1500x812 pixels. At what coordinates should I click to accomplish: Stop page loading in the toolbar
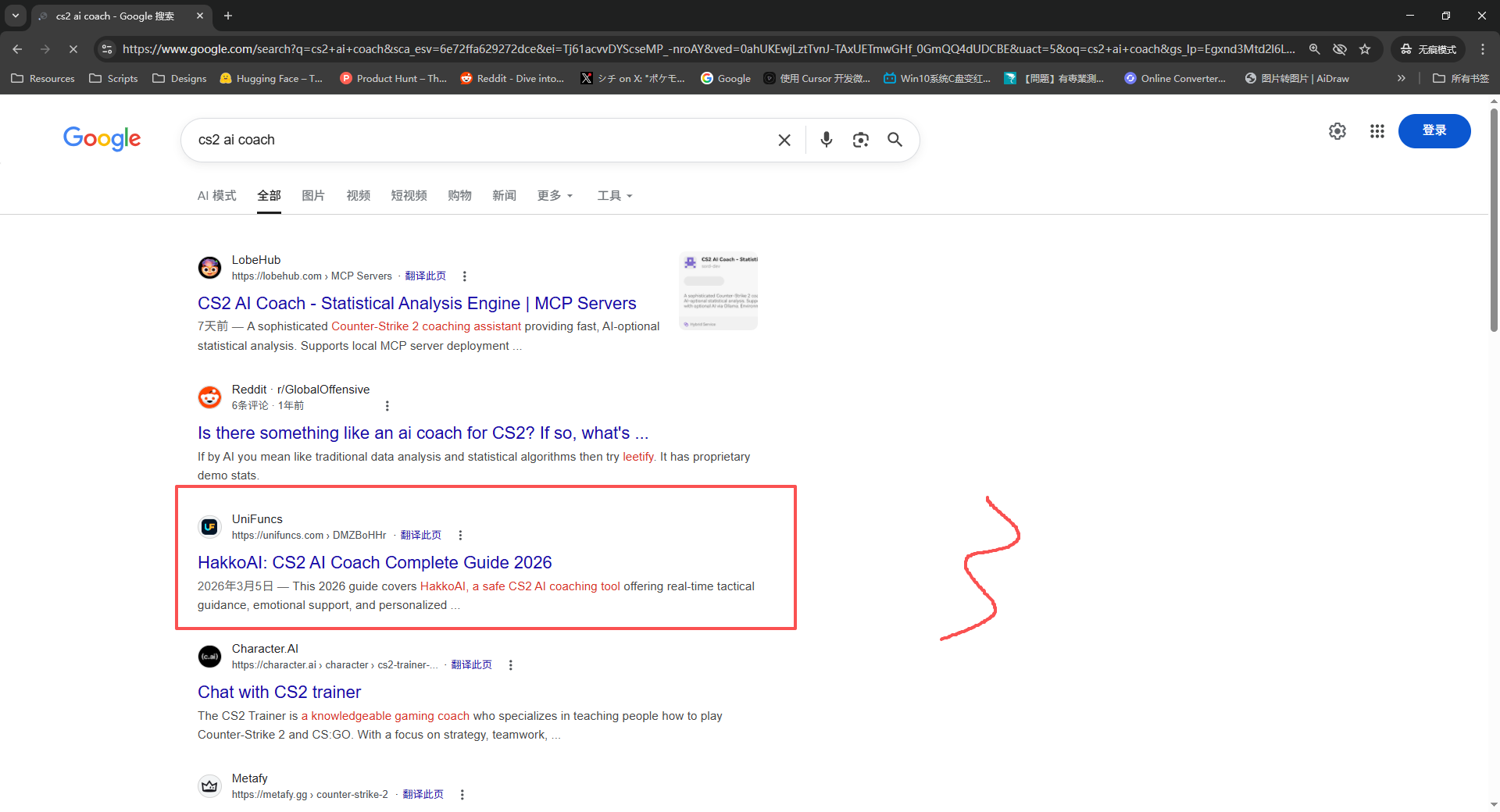coord(73,49)
